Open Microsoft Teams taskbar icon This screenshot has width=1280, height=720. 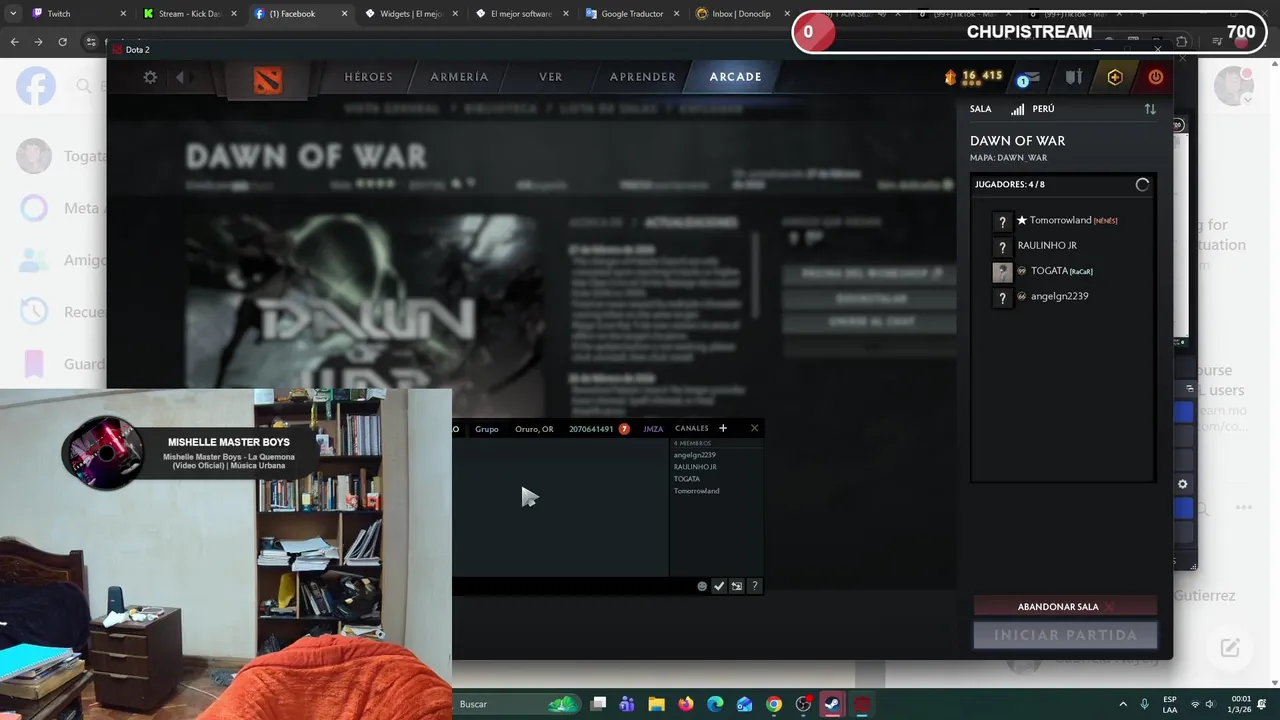[x=627, y=704]
